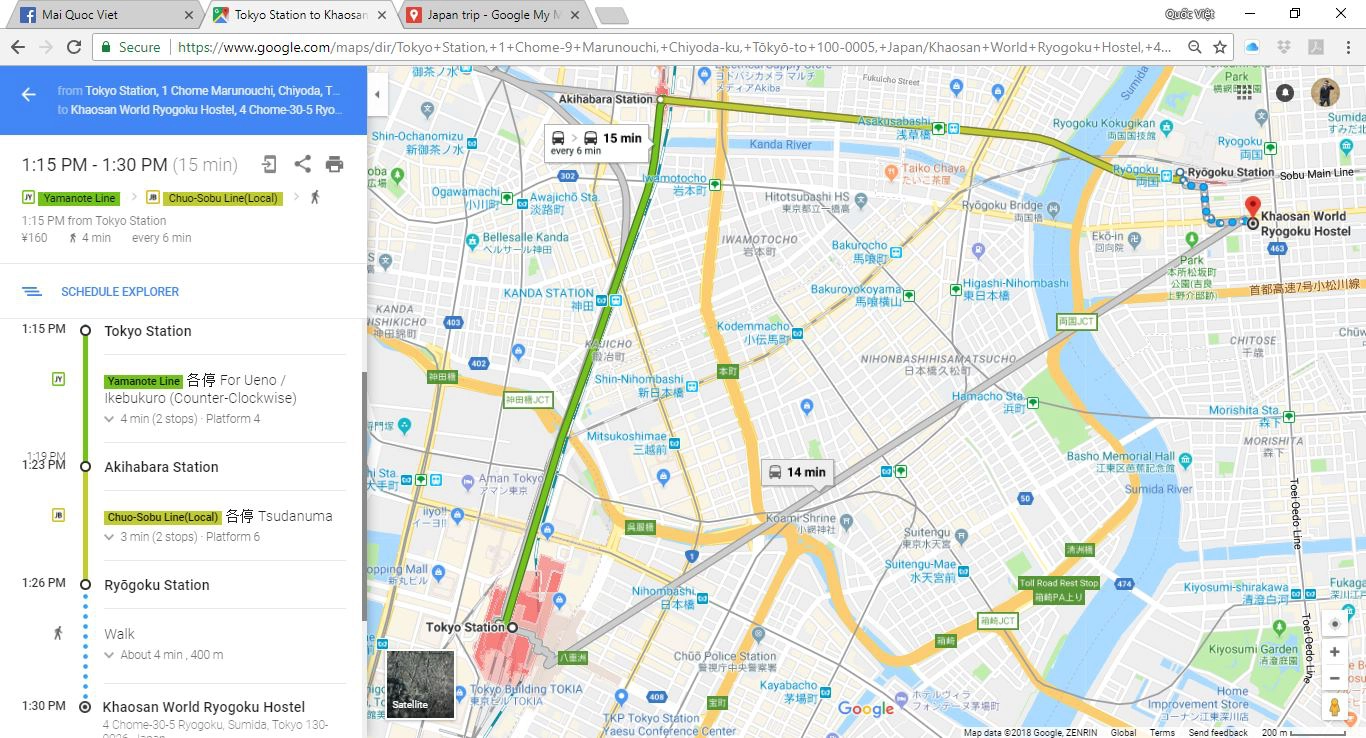This screenshot has height=738, width=1366.
Task: Select the 14 min alternate route bubble
Action: click(797, 472)
